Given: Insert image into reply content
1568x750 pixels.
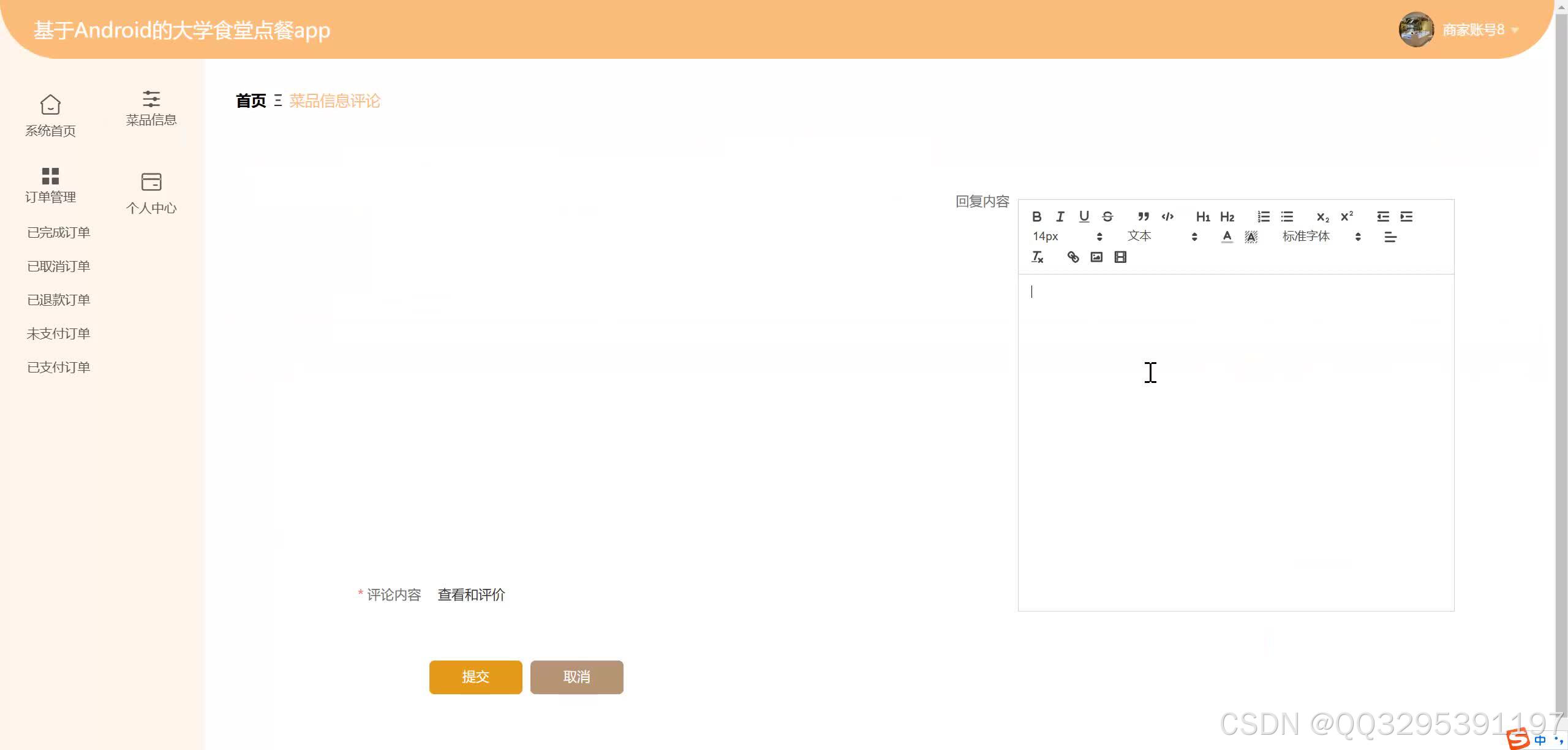Looking at the screenshot, I should 1096,257.
